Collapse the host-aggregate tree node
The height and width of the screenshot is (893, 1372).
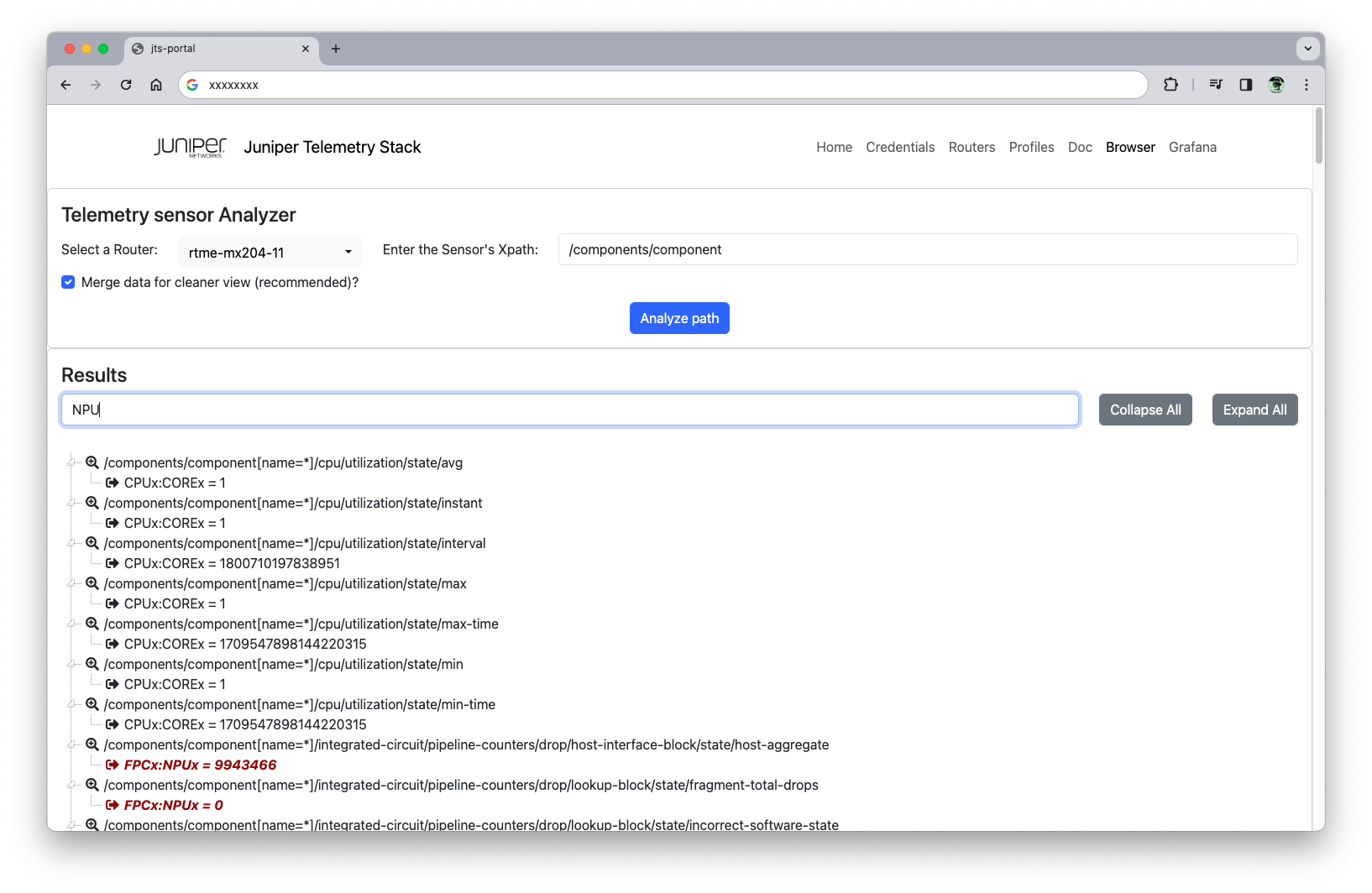pos(71,744)
